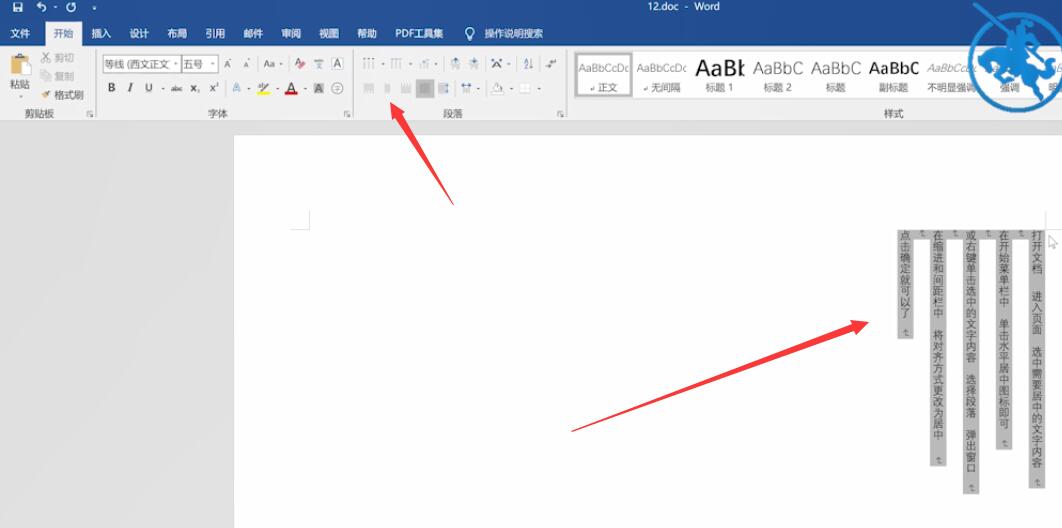Apply the 副标题 style

[893, 74]
